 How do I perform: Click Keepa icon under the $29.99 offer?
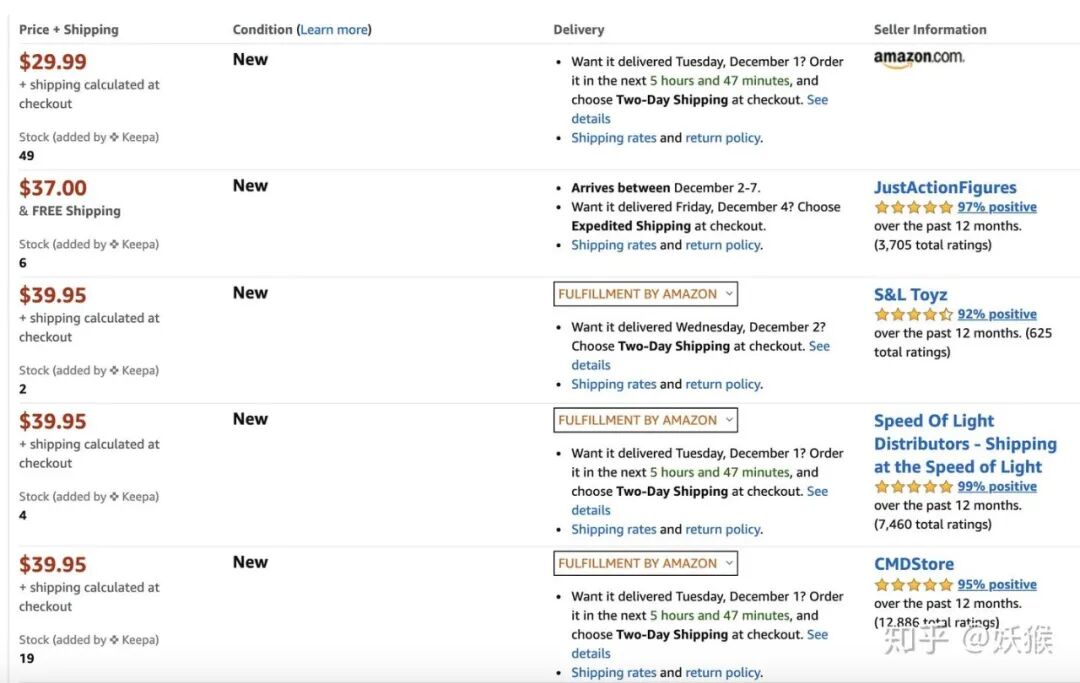click(x=114, y=137)
